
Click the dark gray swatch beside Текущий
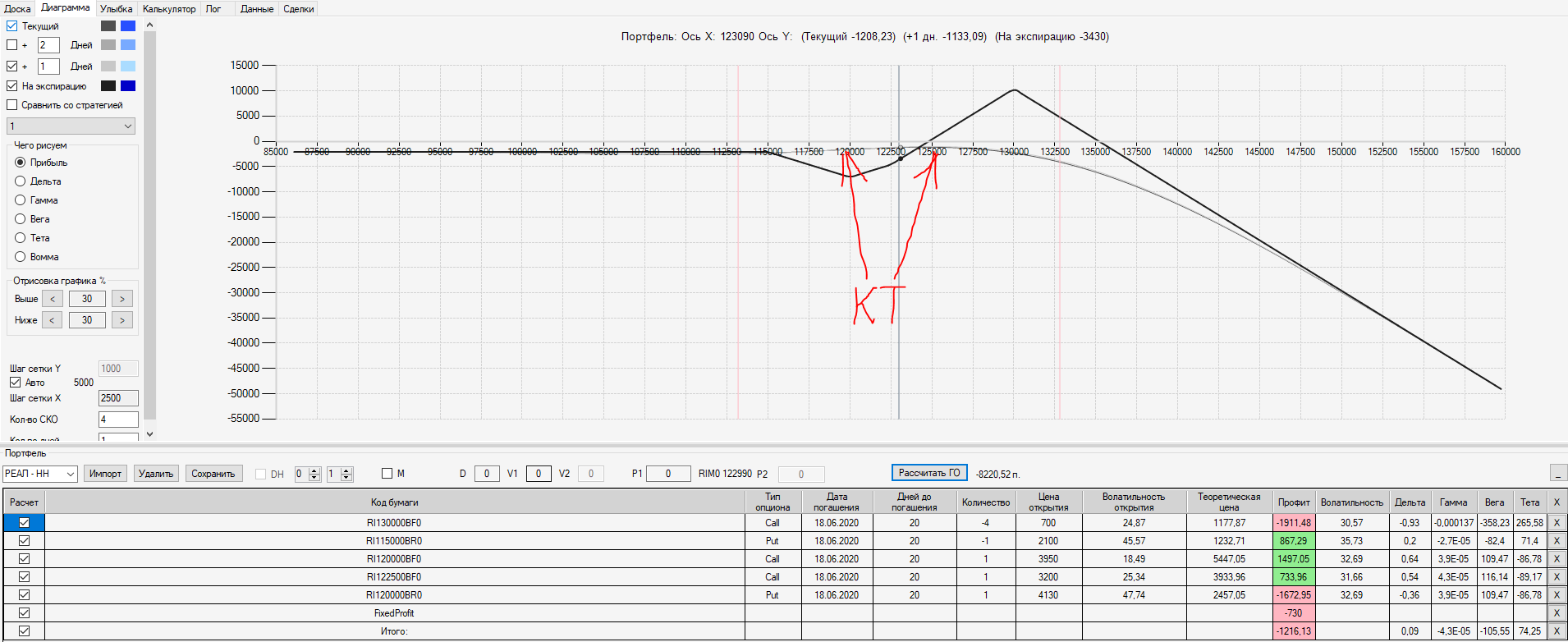[x=108, y=26]
